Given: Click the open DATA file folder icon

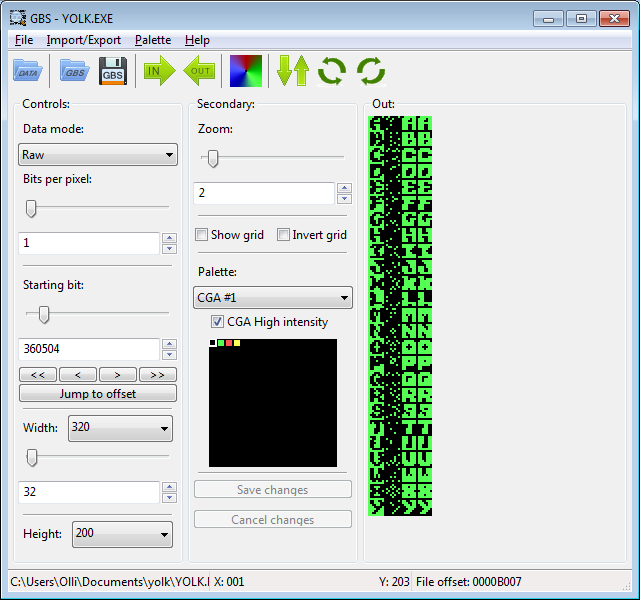Looking at the screenshot, I should coord(27,71).
